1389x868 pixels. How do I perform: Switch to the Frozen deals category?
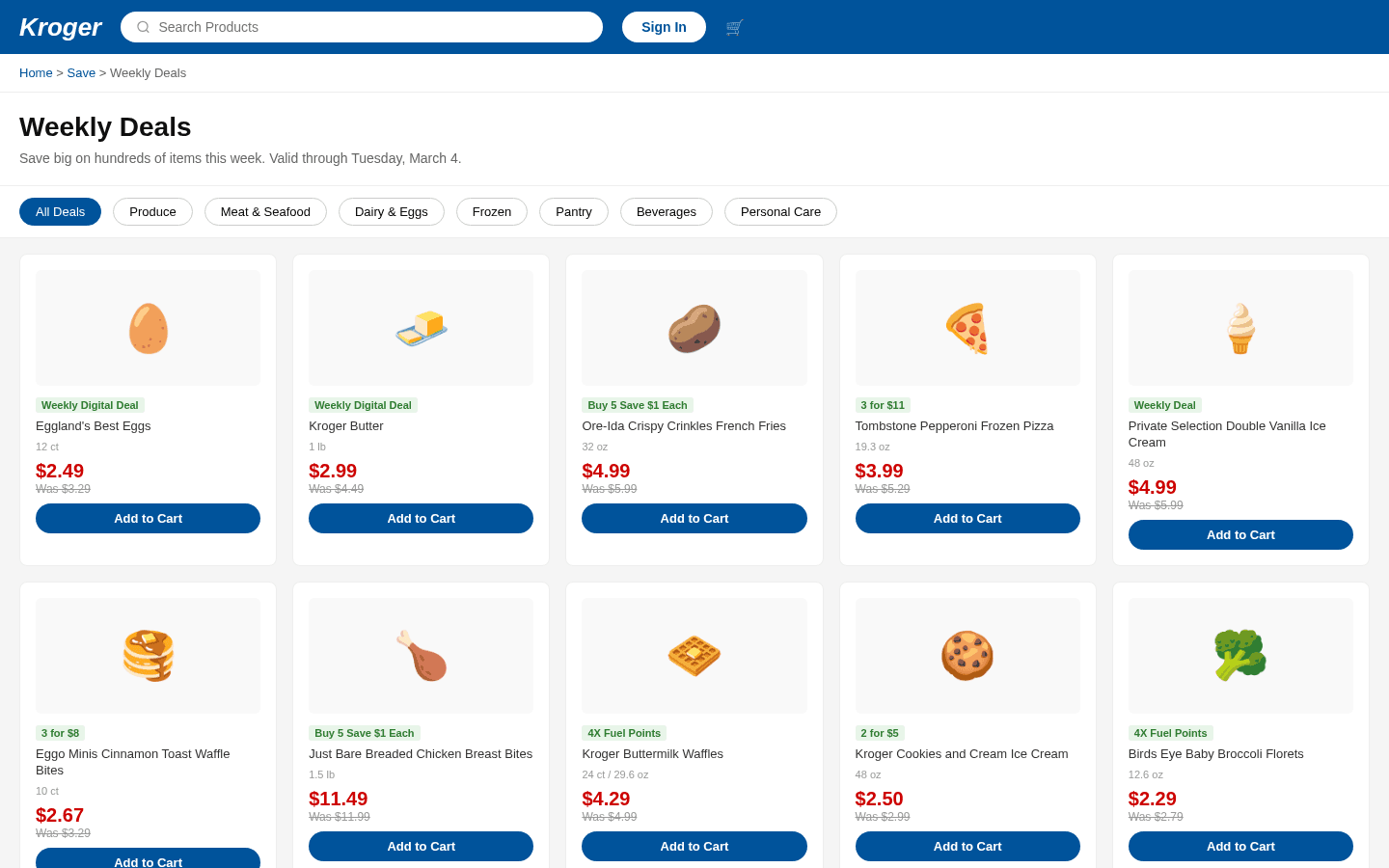(x=491, y=211)
